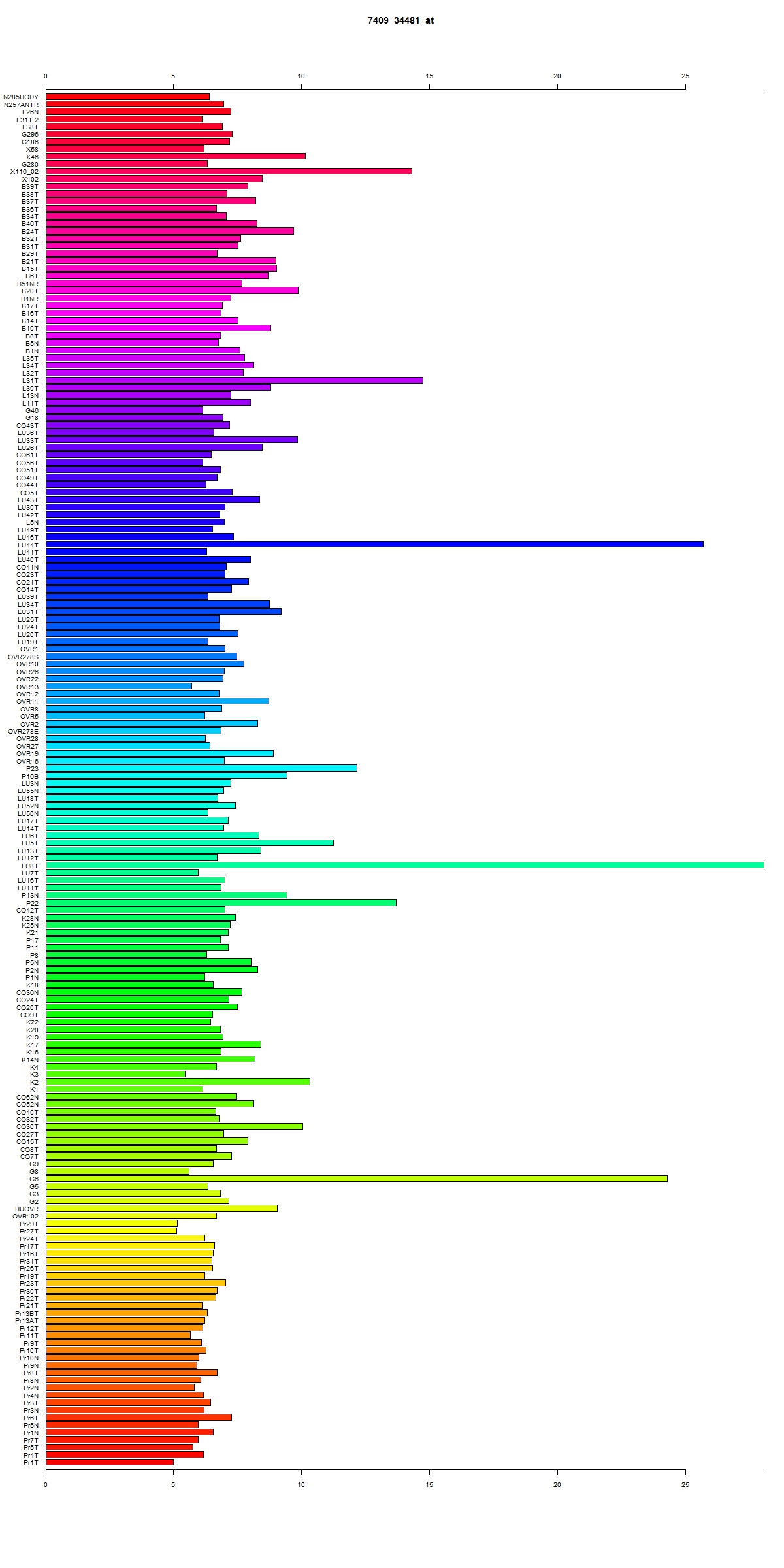Click the P23 sample label

33,769
